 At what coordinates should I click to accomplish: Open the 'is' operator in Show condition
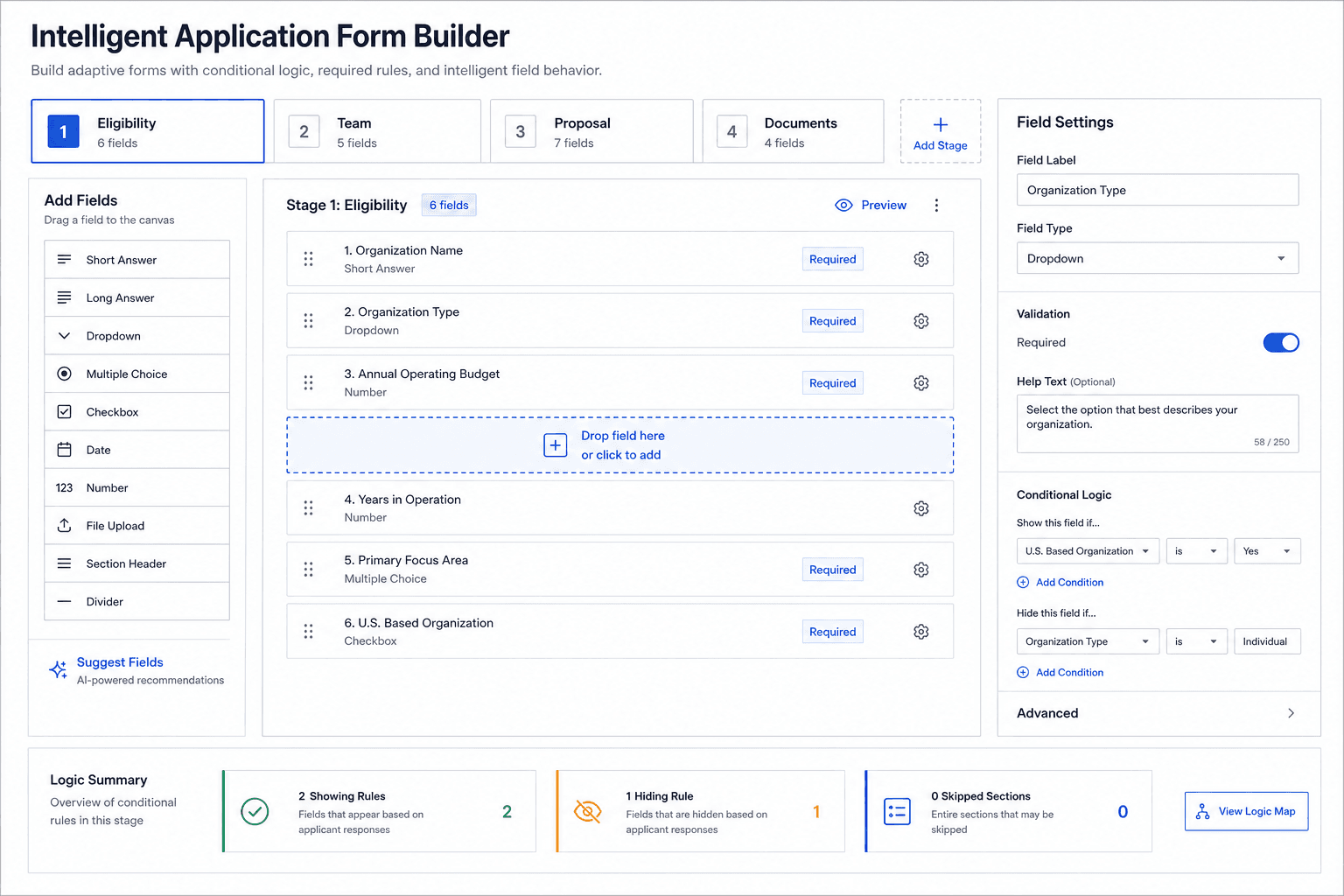pyautogui.click(x=1196, y=551)
